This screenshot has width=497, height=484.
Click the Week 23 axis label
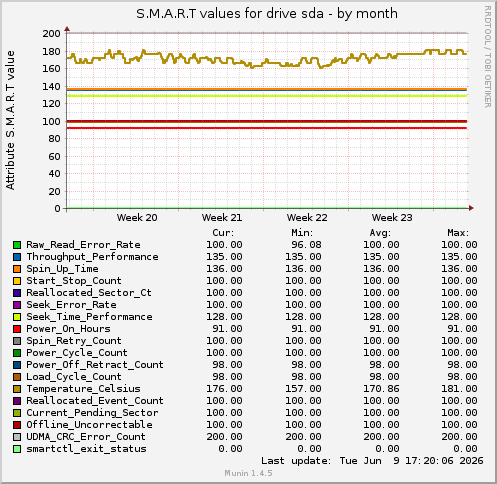coord(392,218)
